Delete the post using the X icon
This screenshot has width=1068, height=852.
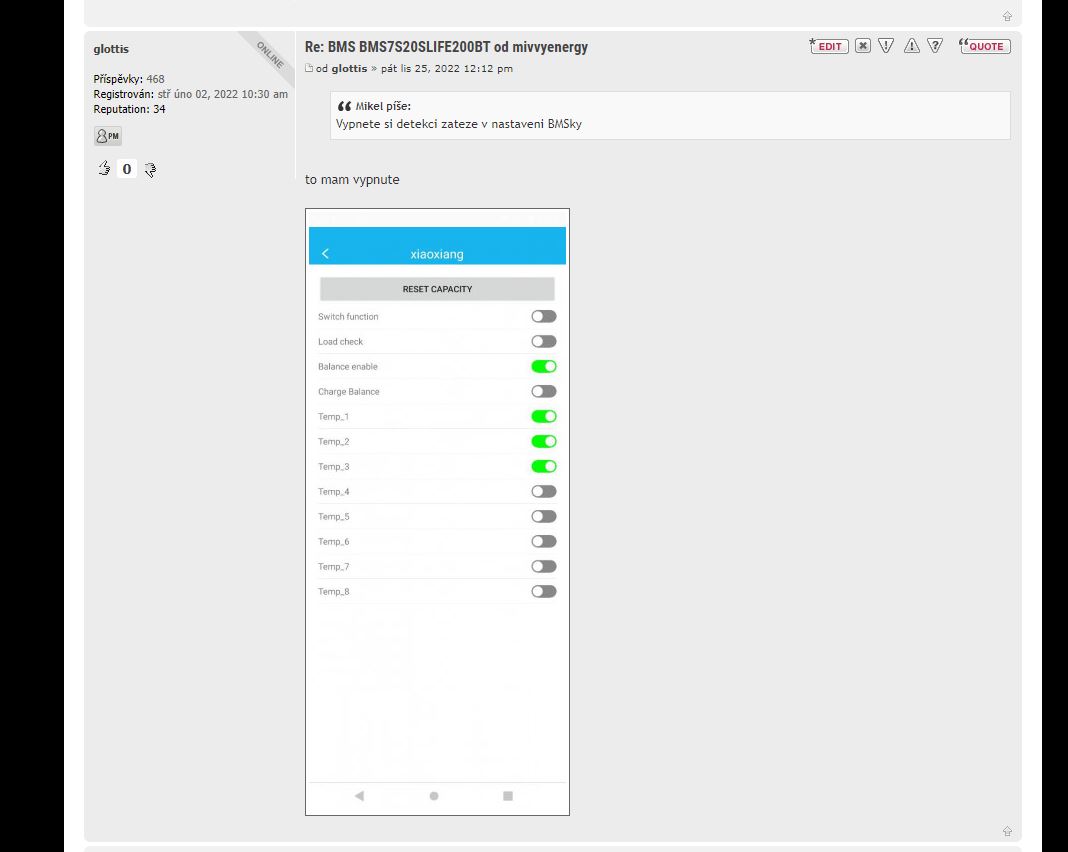click(x=862, y=46)
